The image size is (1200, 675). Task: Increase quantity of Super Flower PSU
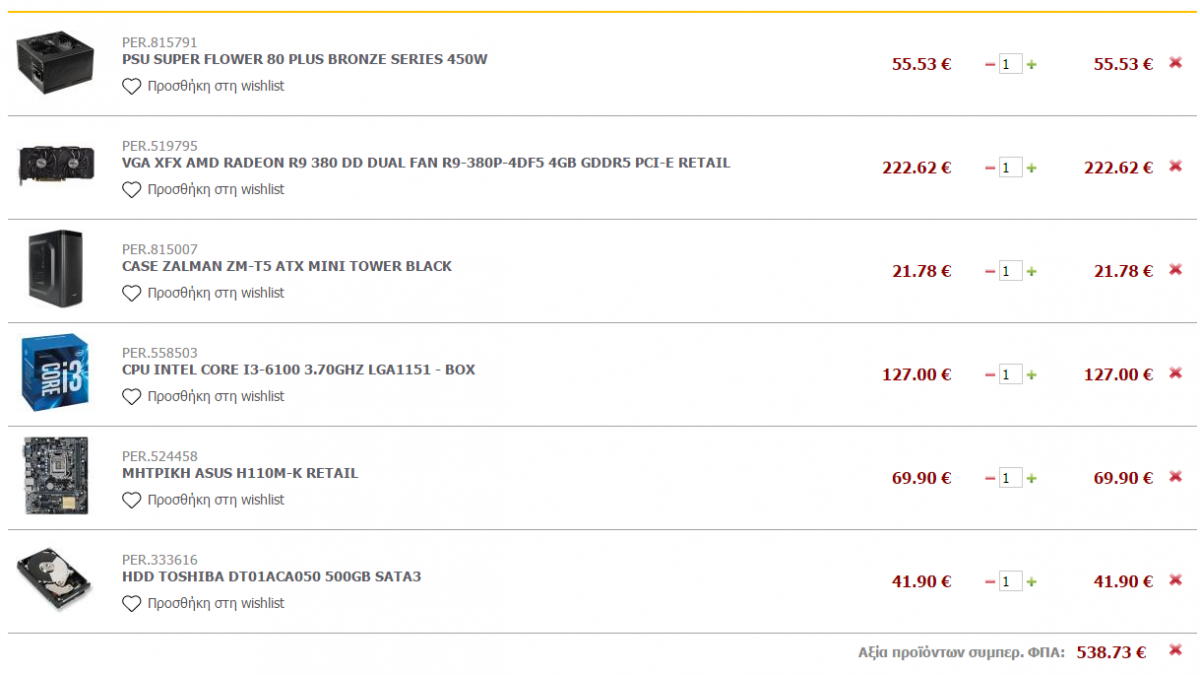pyautogui.click(x=1032, y=64)
